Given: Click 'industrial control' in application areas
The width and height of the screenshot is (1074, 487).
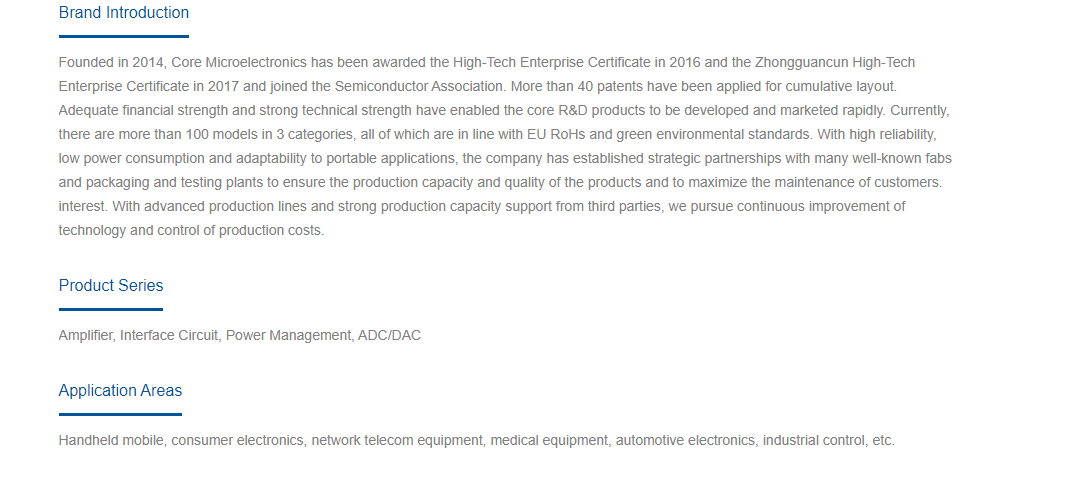Looking at the screenshot, I should (x=814, y=440).
